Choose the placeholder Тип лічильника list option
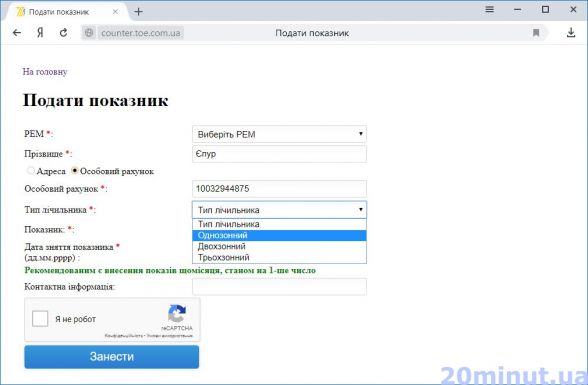The image size is (588, 385). point(279,224)
